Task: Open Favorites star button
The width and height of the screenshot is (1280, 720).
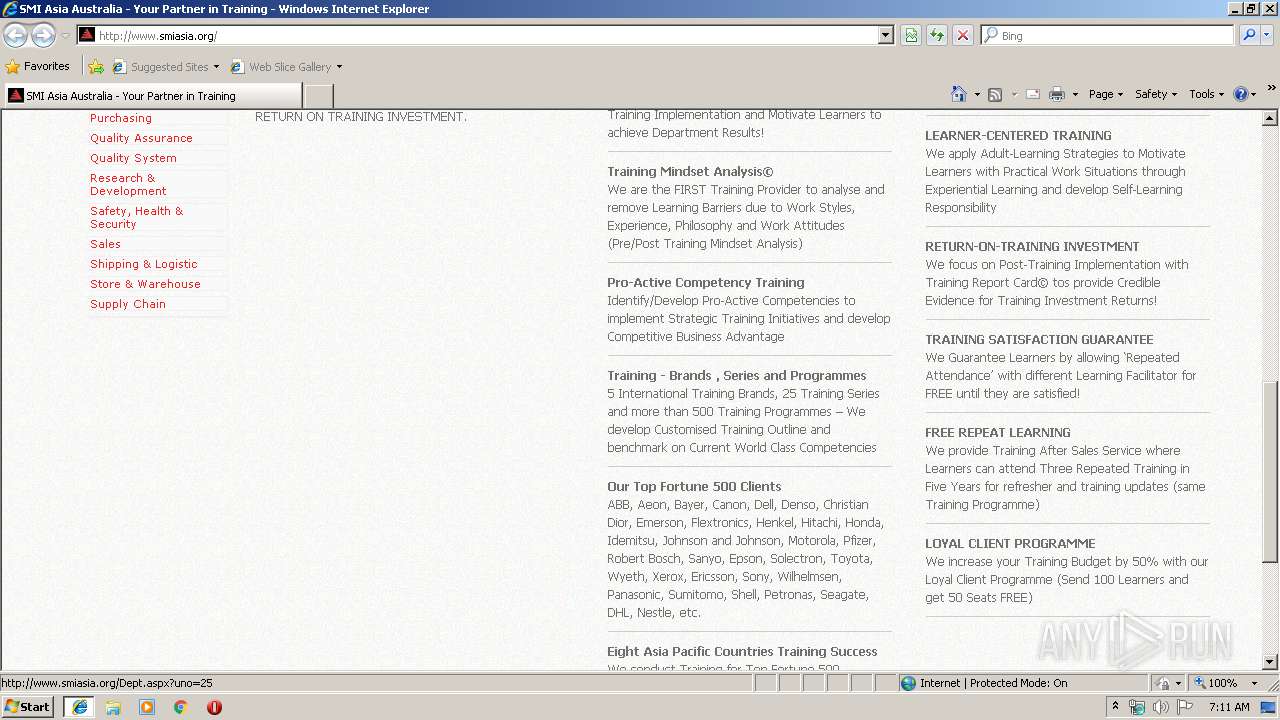Action: 38,66
